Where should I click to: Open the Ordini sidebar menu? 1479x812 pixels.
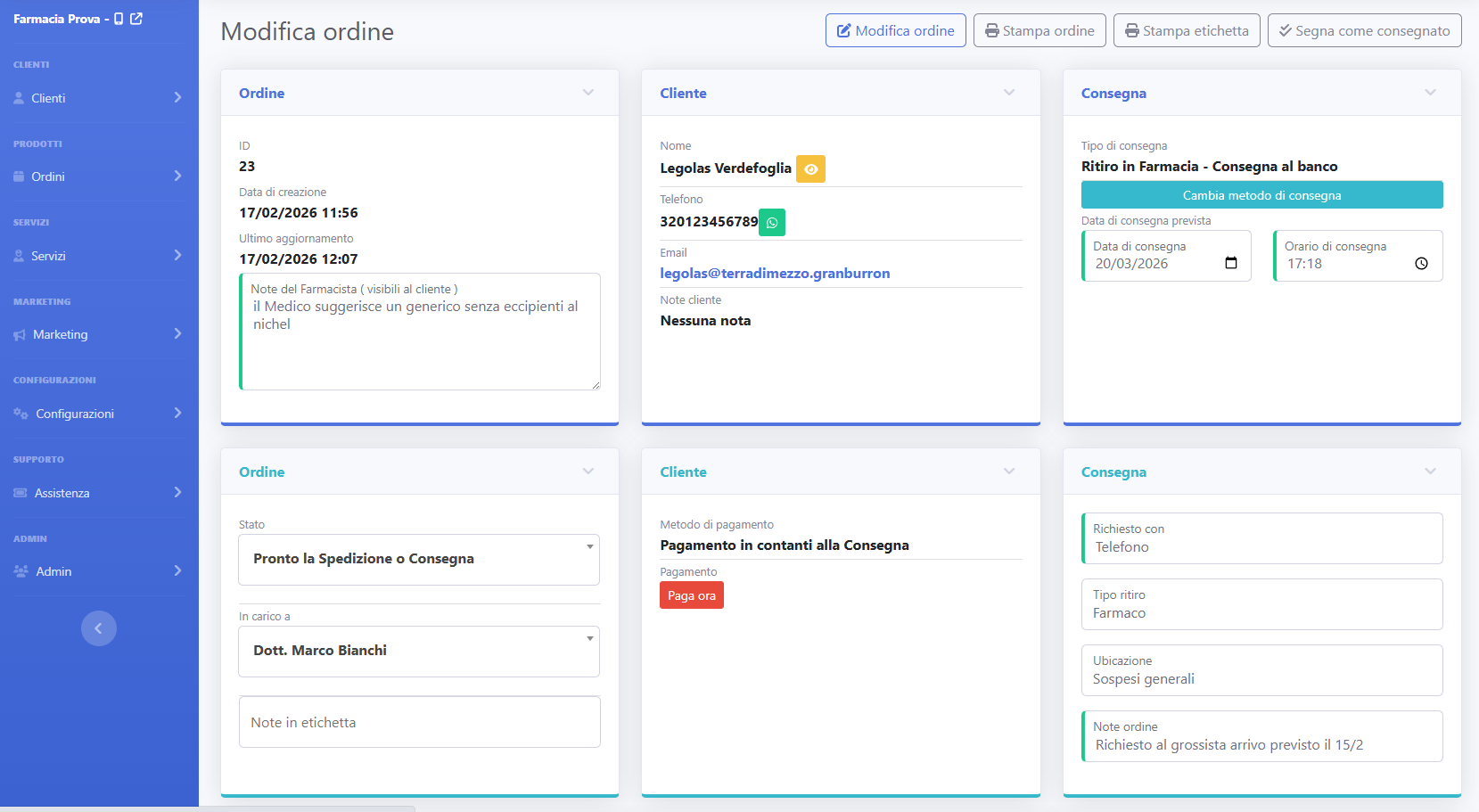98,176
